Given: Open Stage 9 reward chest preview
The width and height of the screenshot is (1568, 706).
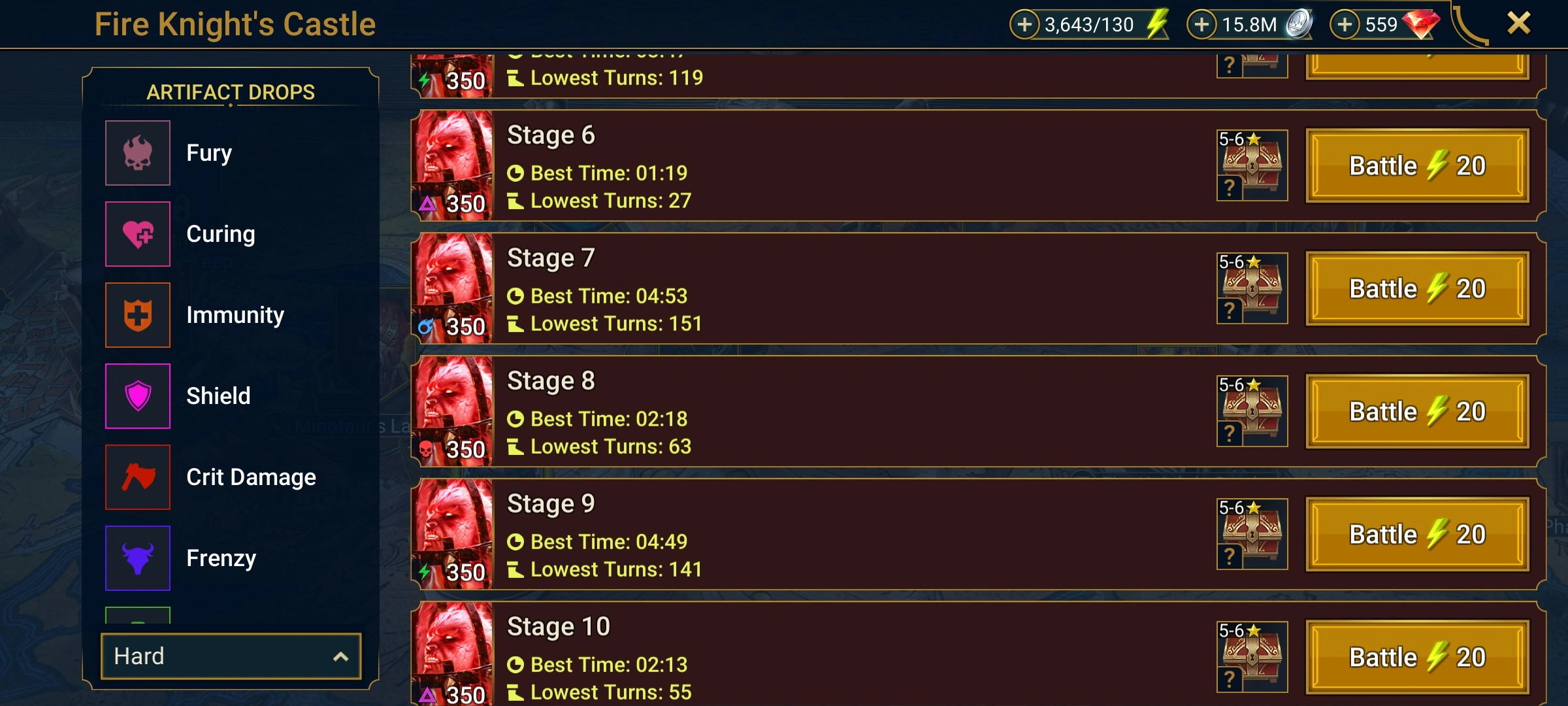Looking at the screenshot, I should click(x=1252, y=534).
